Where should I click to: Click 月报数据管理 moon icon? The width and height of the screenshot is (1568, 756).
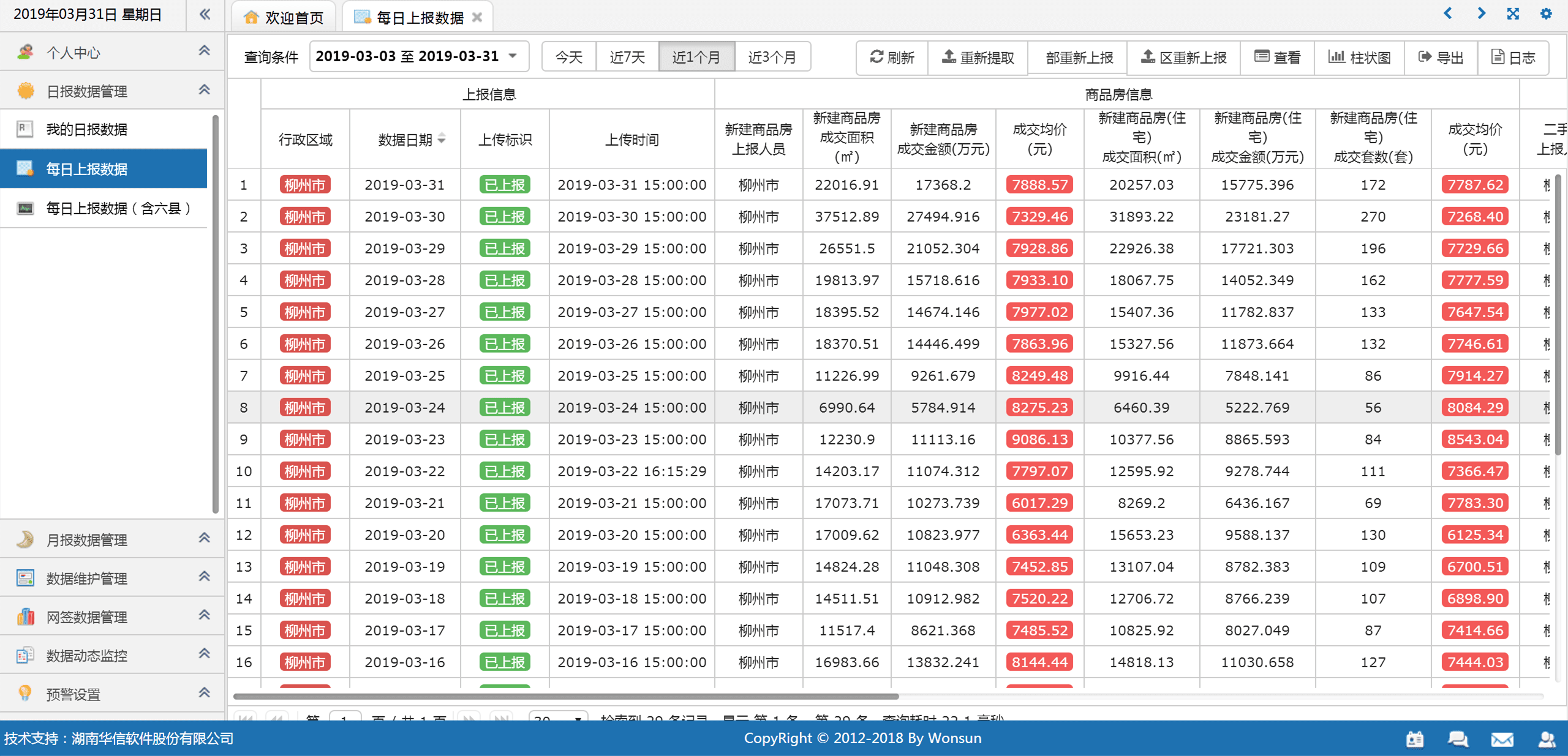pos(25,539)
